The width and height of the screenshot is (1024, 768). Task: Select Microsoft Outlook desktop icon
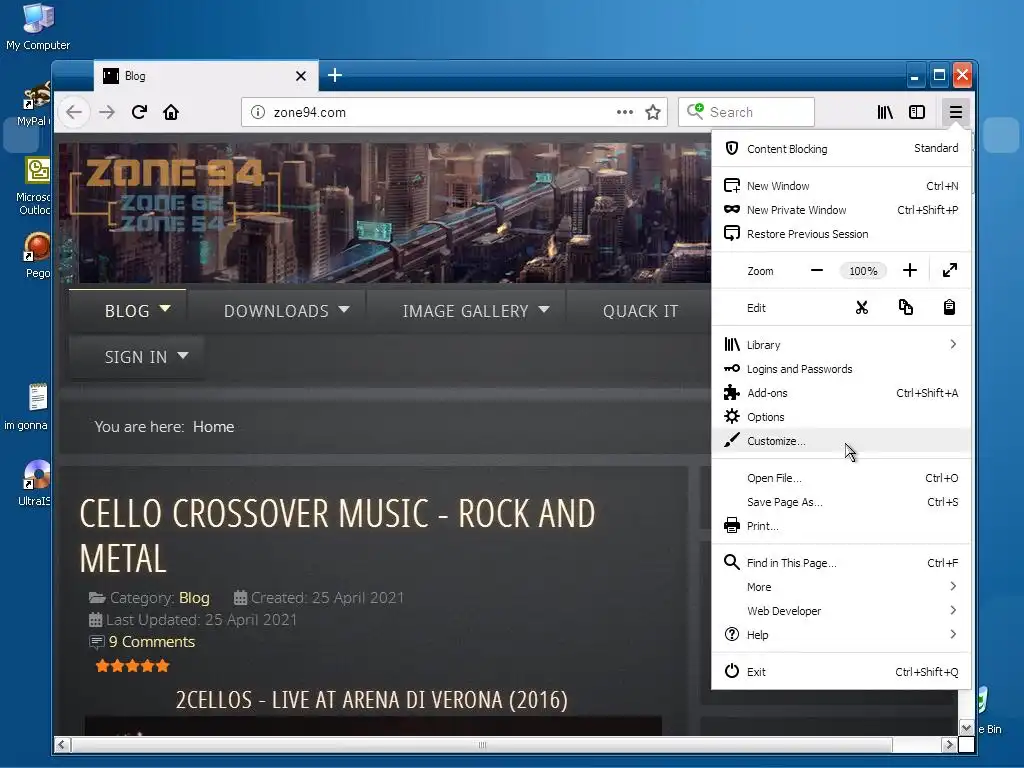click(34, 186)
